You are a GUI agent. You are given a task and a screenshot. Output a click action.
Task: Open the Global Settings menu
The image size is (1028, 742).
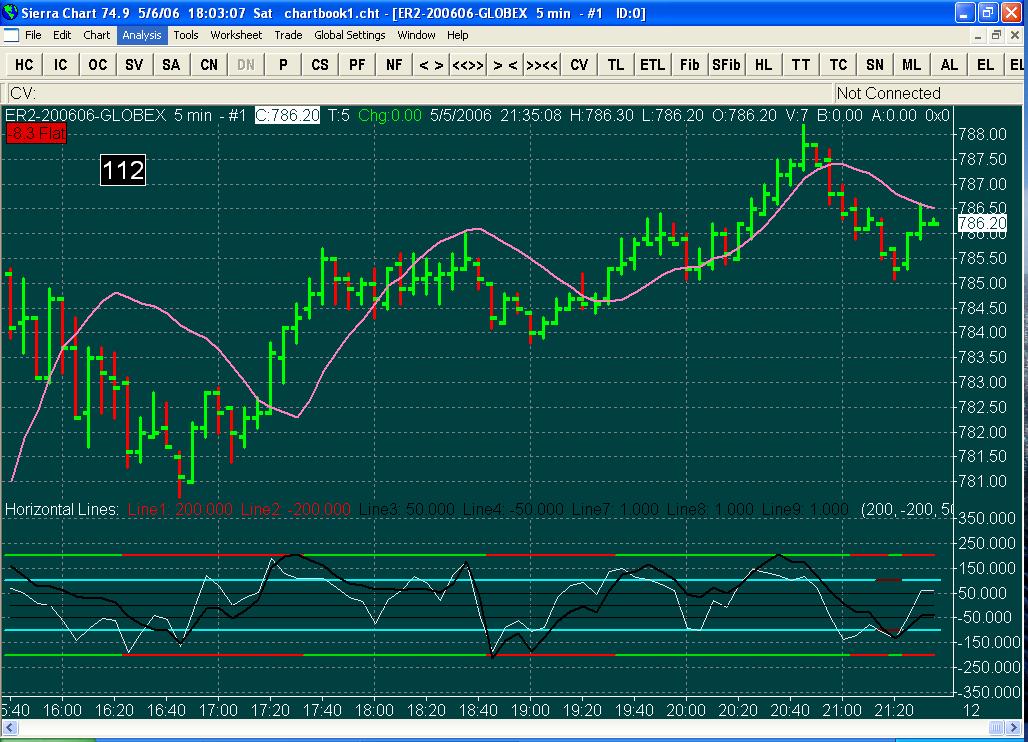coord(349,35)
